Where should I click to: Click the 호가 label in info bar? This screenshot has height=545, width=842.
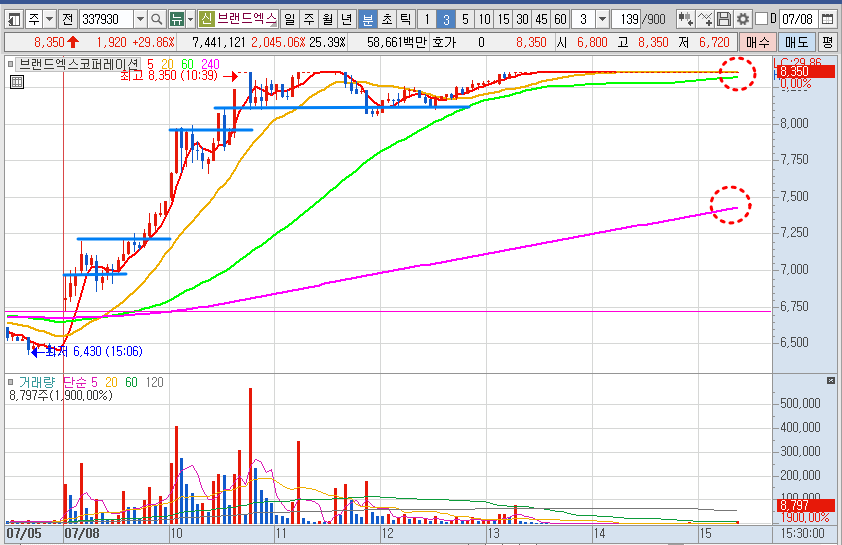click(x=444, y=42)
